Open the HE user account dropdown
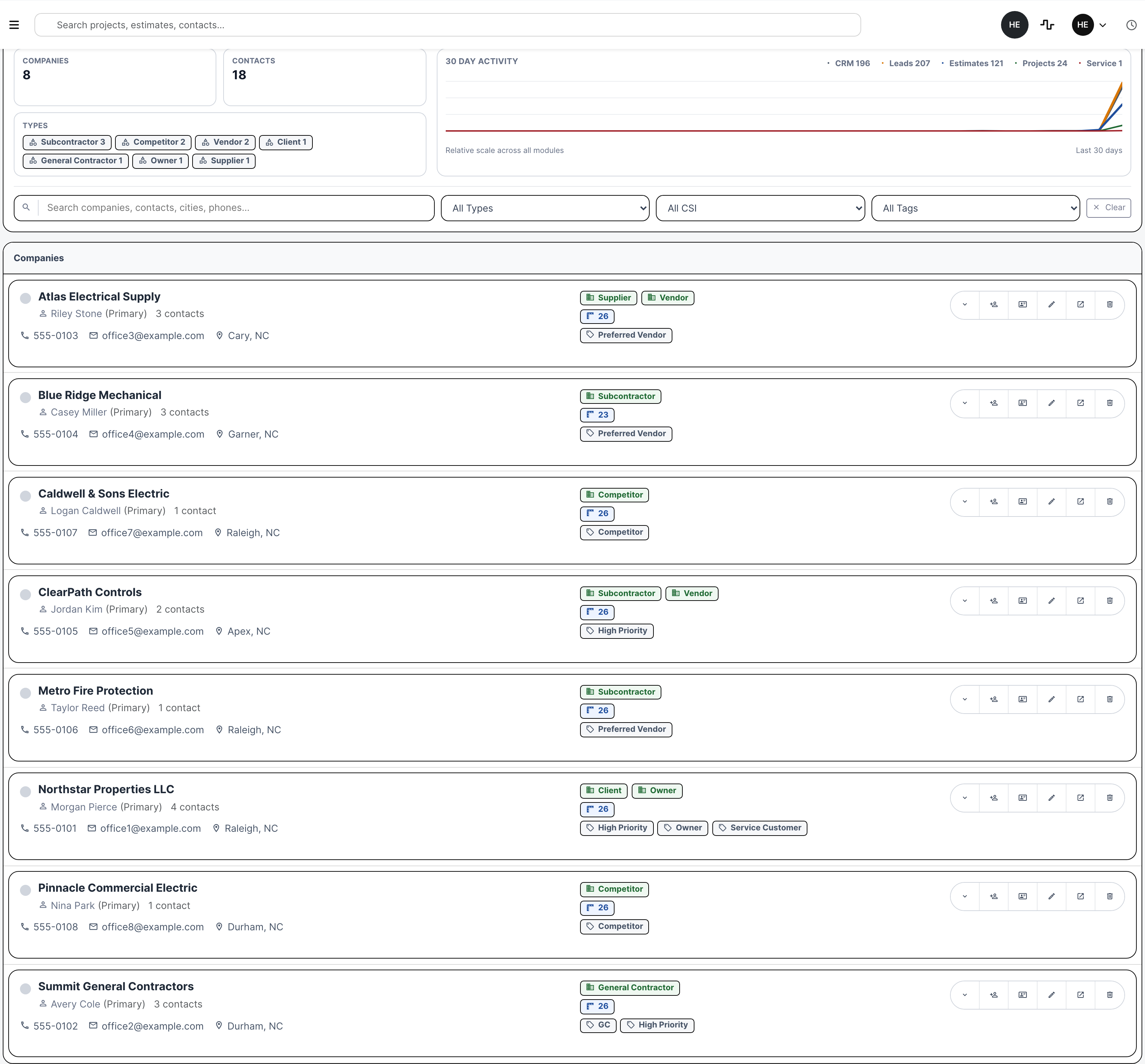Screen dimensions: 1145x1064 click(1089, 25)
